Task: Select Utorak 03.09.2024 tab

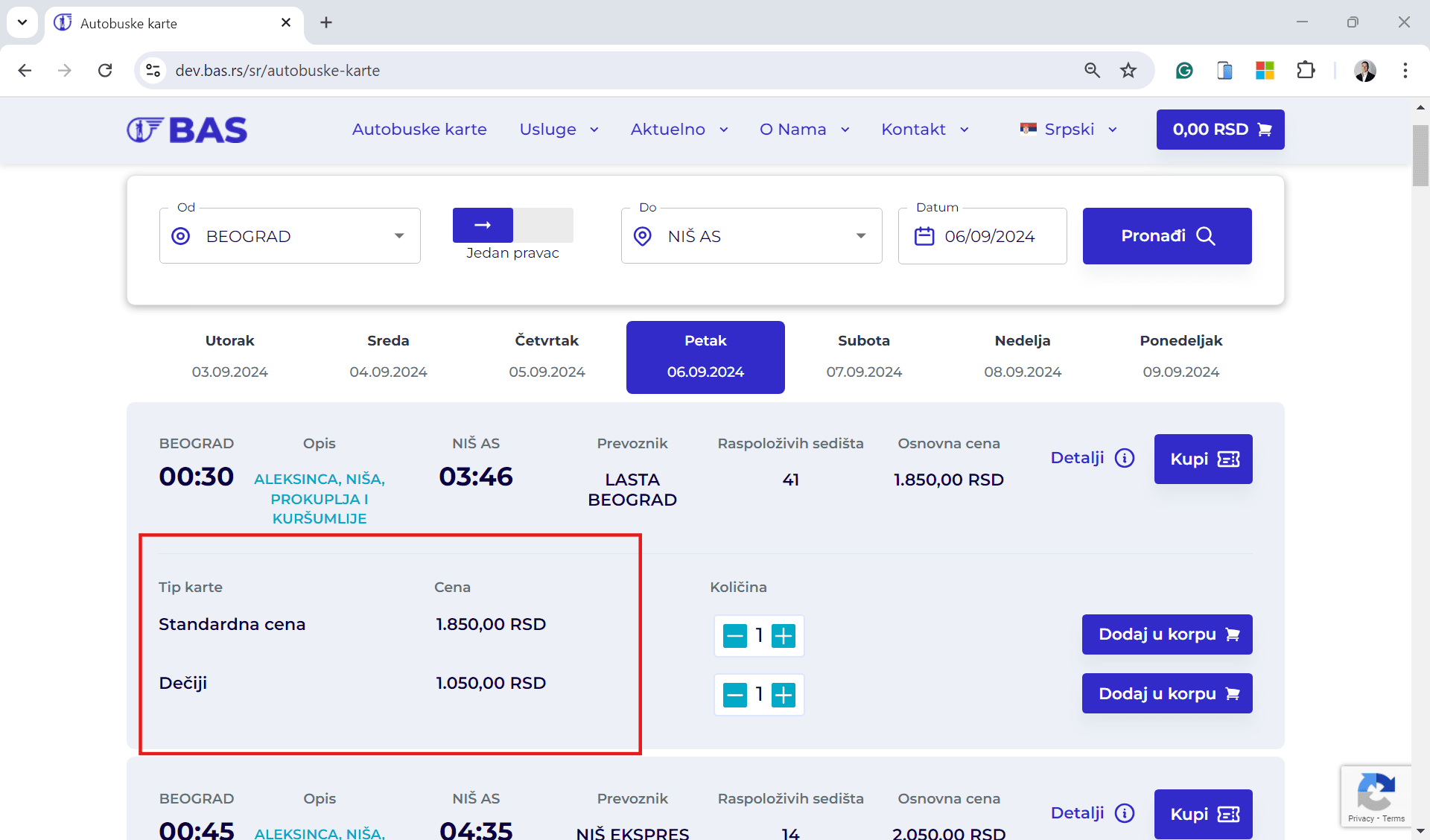Action: pyautogui.click(x=229, y=357)
